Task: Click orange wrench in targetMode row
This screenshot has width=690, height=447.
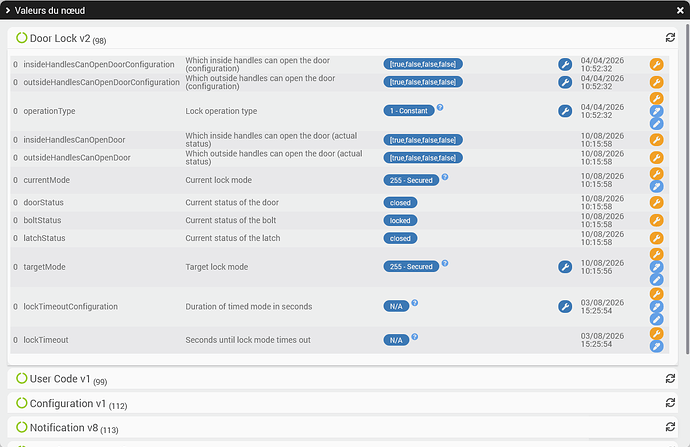Action: [x=657, y=254]
